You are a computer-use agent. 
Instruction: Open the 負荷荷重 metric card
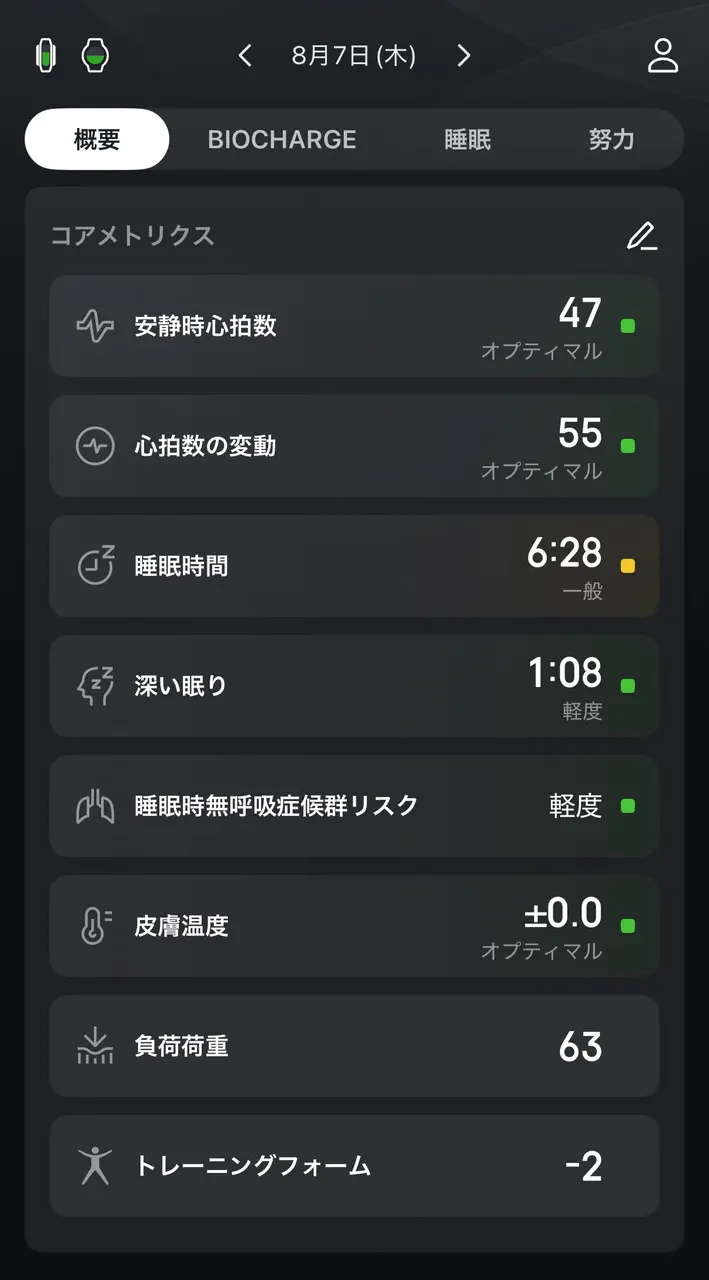tap(354, 1046)
